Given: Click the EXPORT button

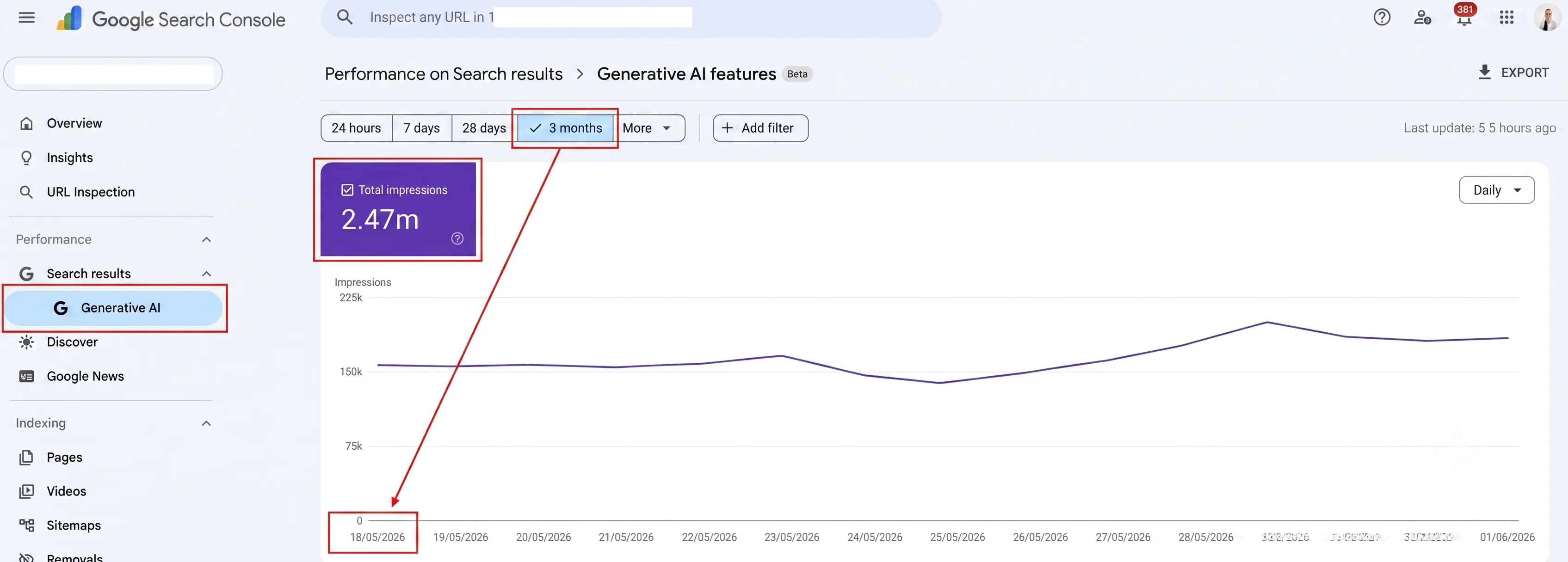Looking at the screenshot, I should pos(1513,73).
